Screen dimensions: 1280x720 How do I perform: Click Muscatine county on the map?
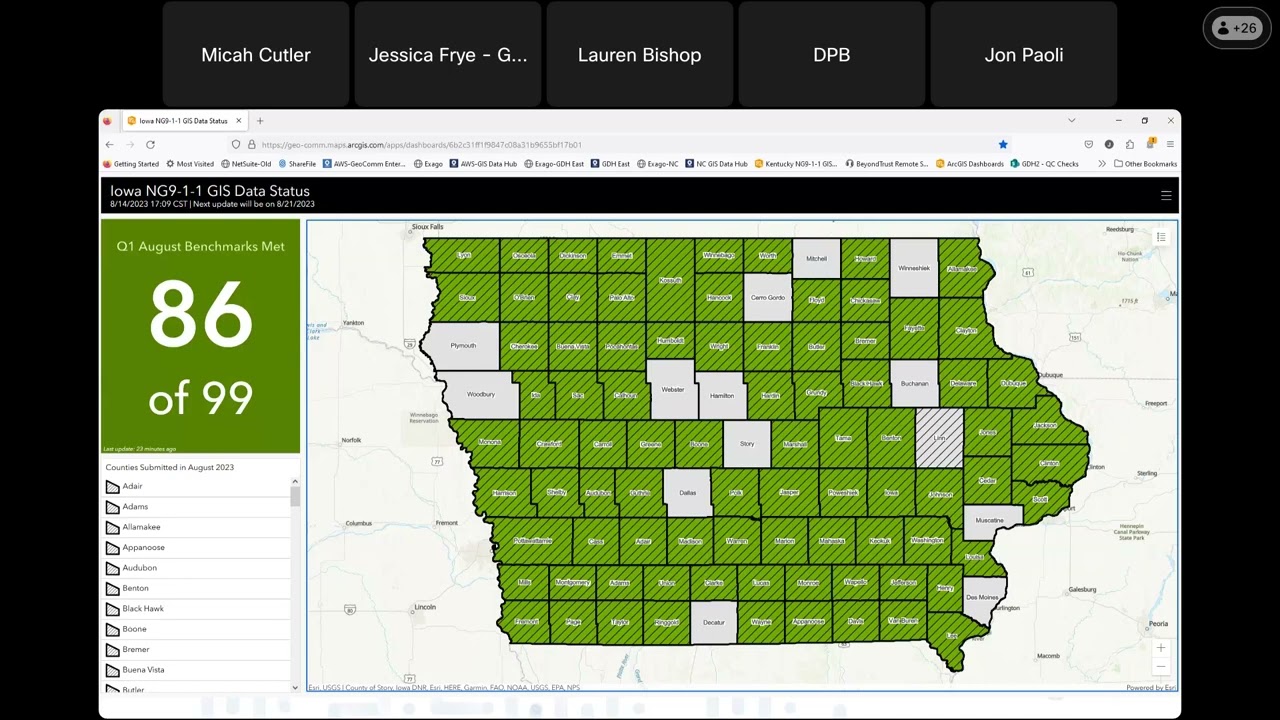click(x=990, y=519)
